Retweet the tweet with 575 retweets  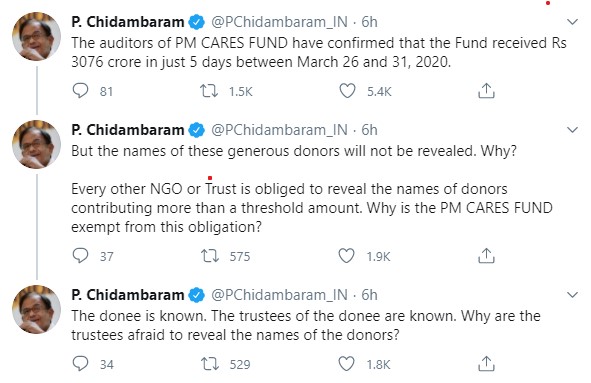(210, 256)
